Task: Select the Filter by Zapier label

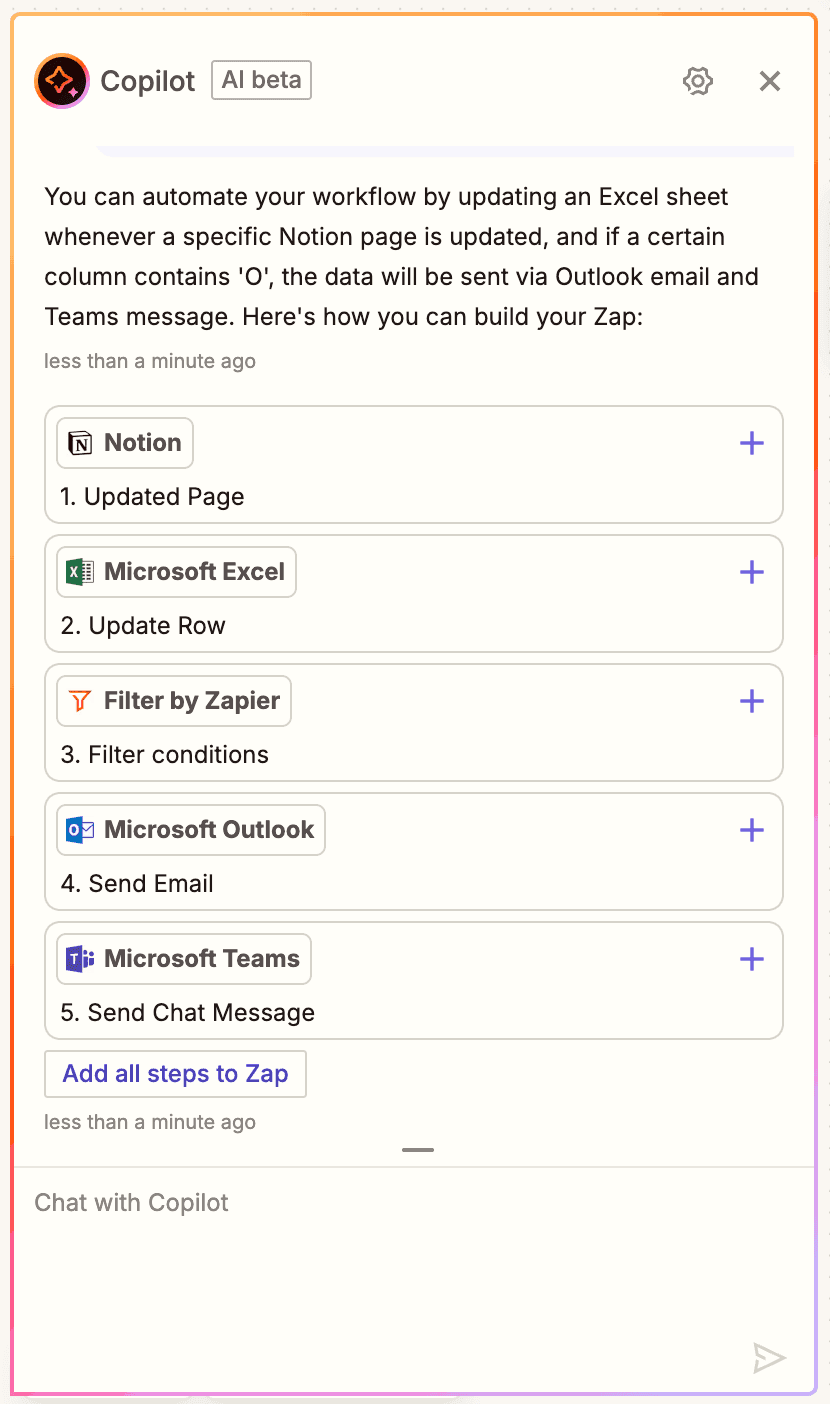Action: (192, 701)
